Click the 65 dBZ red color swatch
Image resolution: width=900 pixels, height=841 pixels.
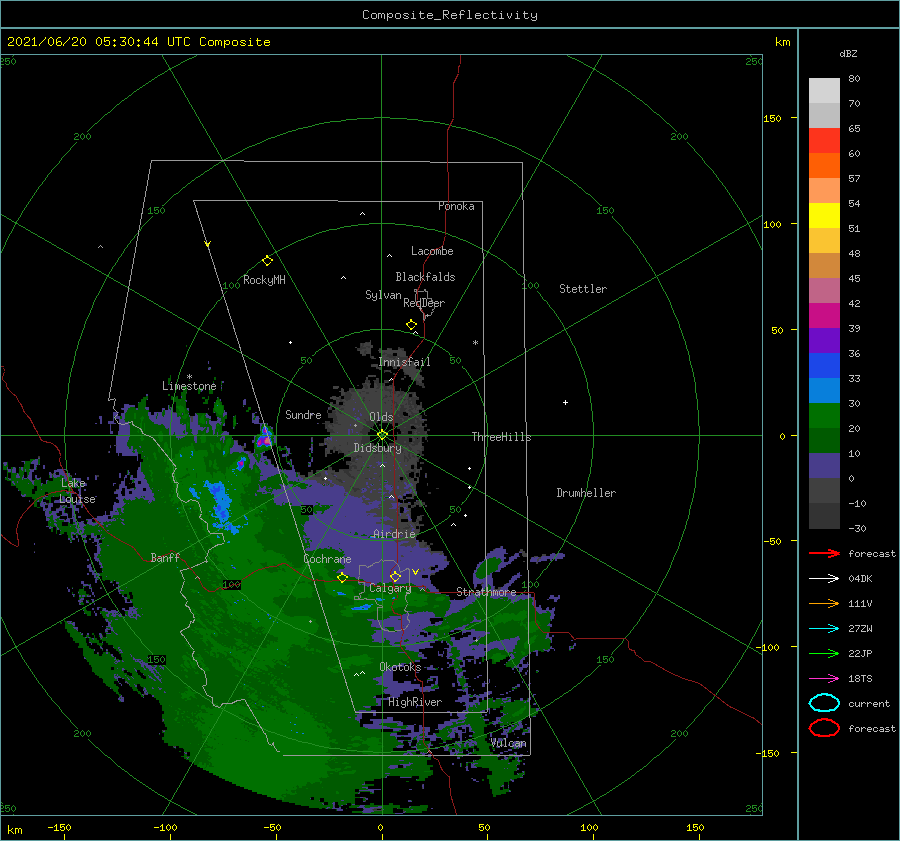pos(824,141)
